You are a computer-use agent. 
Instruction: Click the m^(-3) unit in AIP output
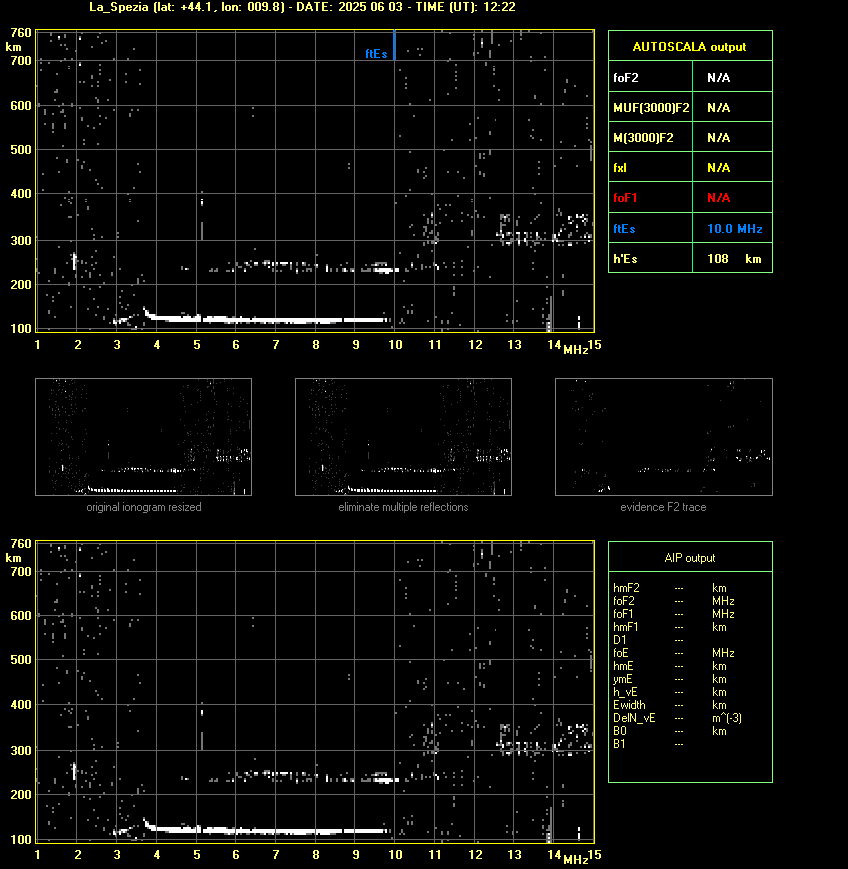point(727,718)
